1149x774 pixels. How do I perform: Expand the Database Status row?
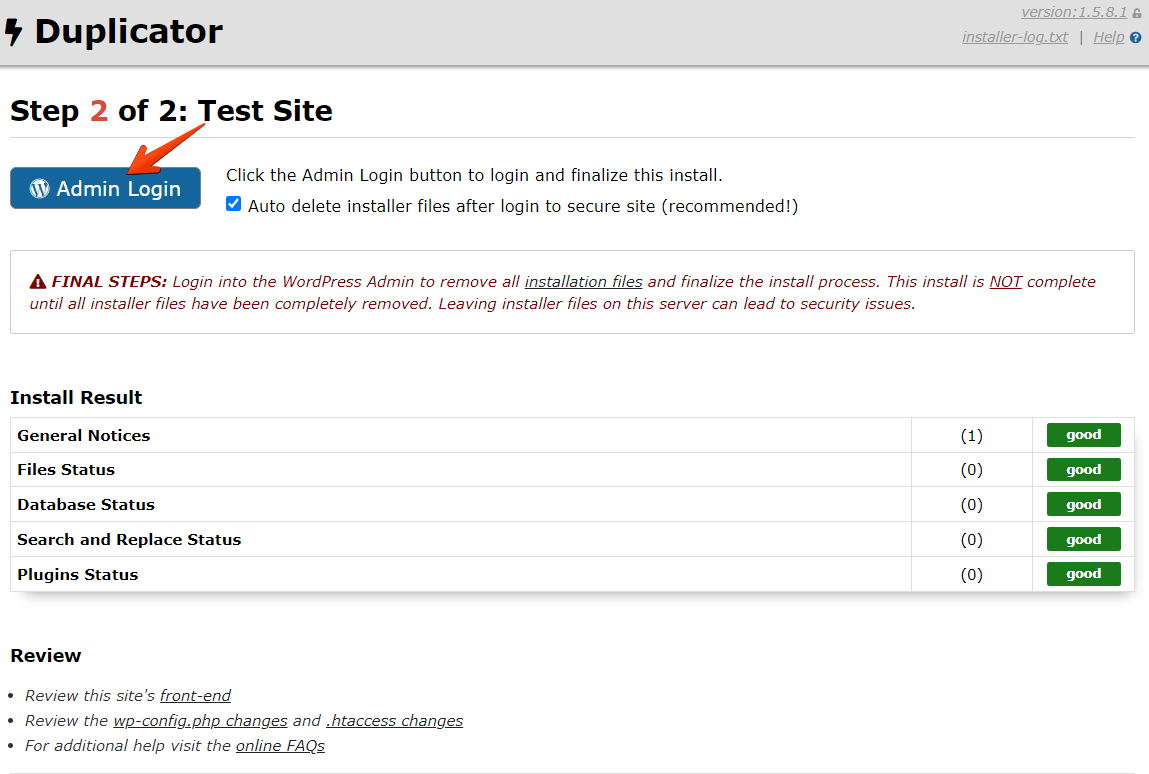coord(86,504)
